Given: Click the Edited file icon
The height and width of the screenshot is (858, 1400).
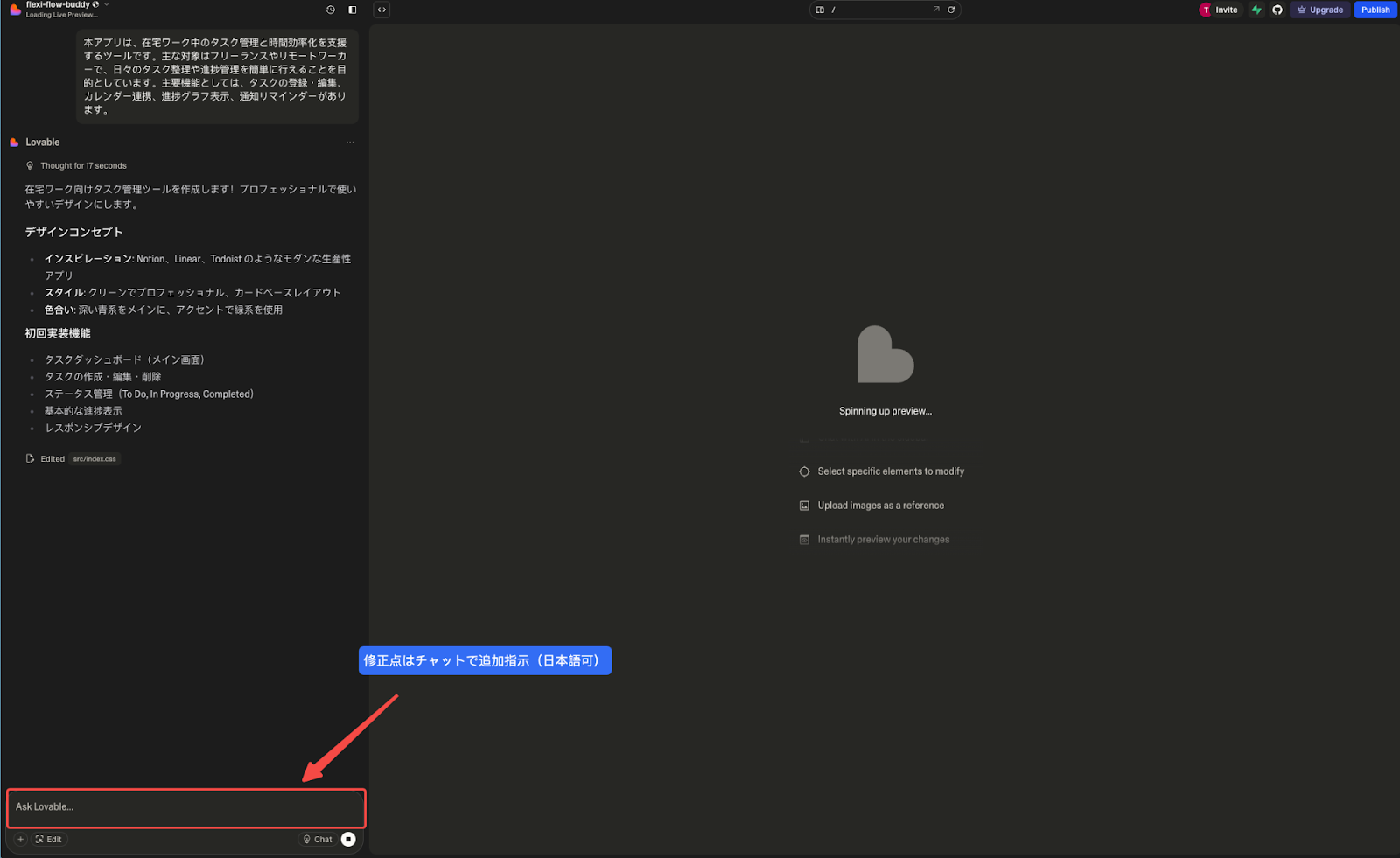Looking at the screenshot, I should 30,458.
